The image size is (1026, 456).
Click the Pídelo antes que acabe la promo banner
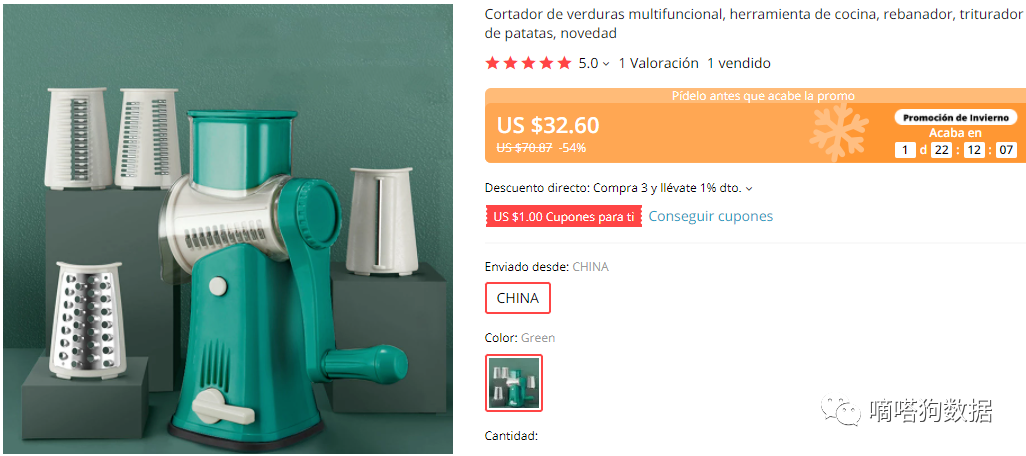click(x=763, y=96)
